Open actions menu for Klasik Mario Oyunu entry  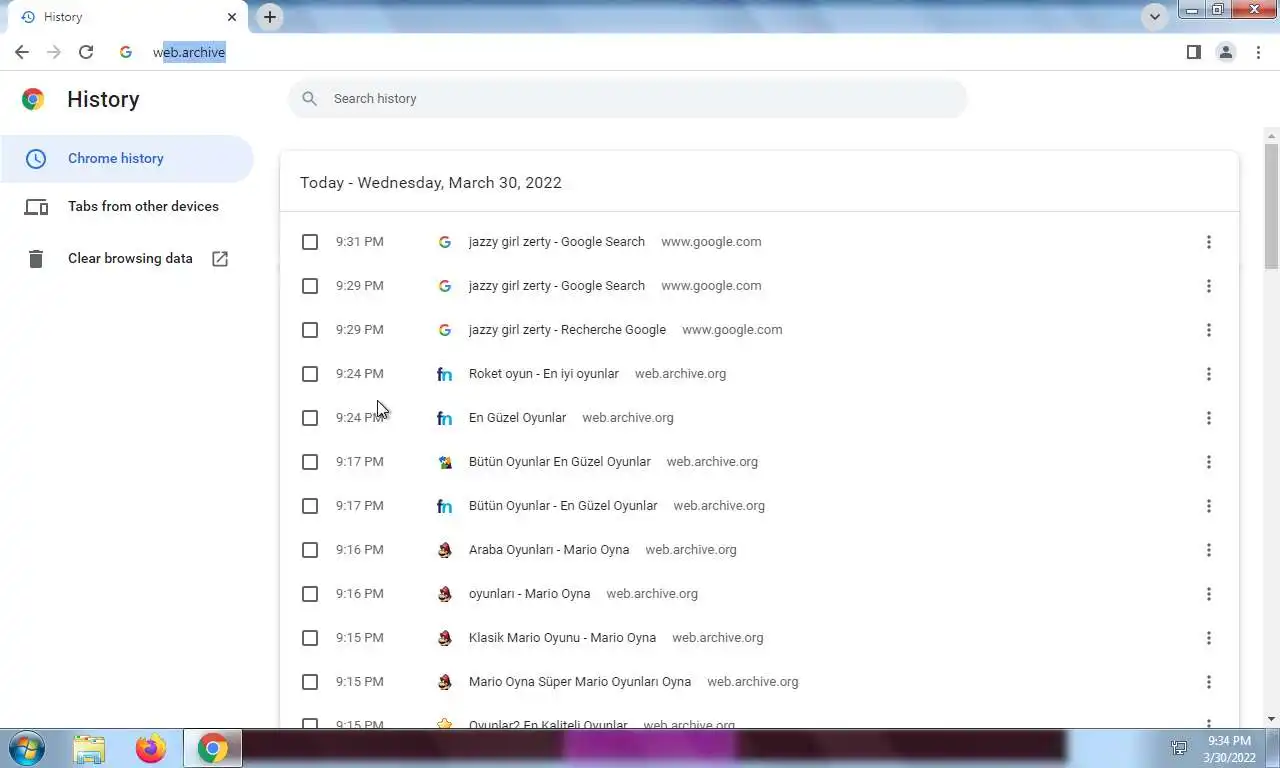coord(1208,638)
